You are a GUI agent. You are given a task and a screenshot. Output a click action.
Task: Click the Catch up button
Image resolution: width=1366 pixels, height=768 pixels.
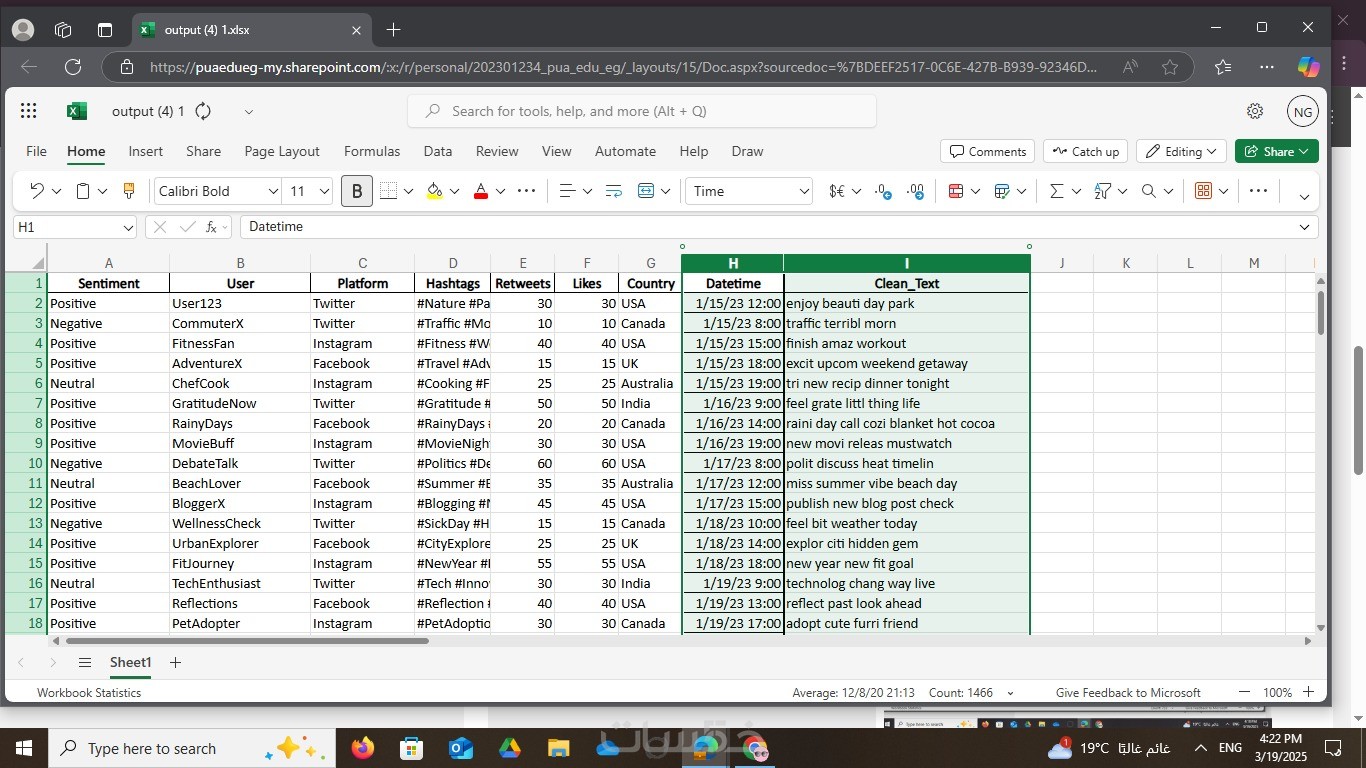pos(1086,151)
